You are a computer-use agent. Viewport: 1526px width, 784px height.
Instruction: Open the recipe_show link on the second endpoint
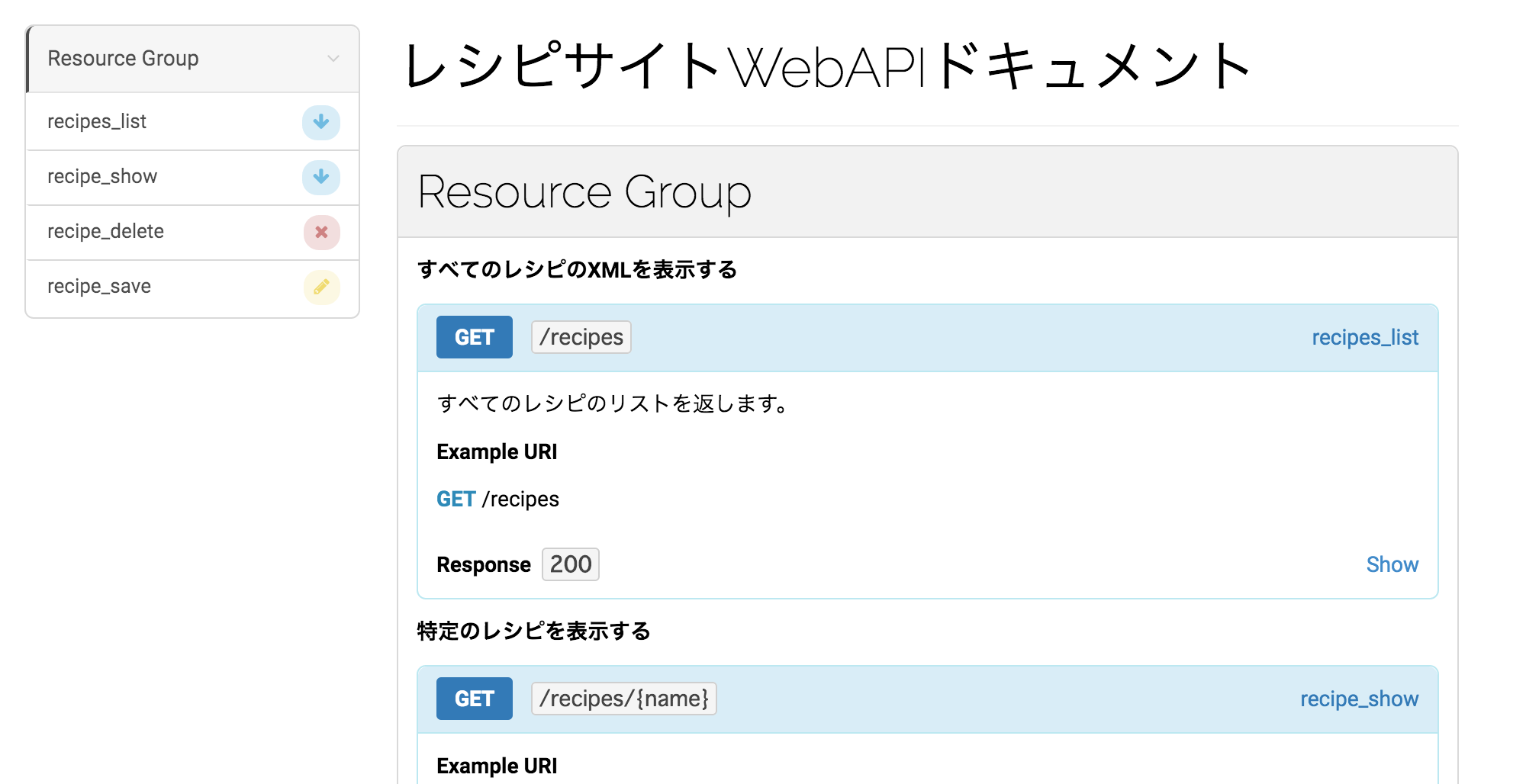(1359, 698)
